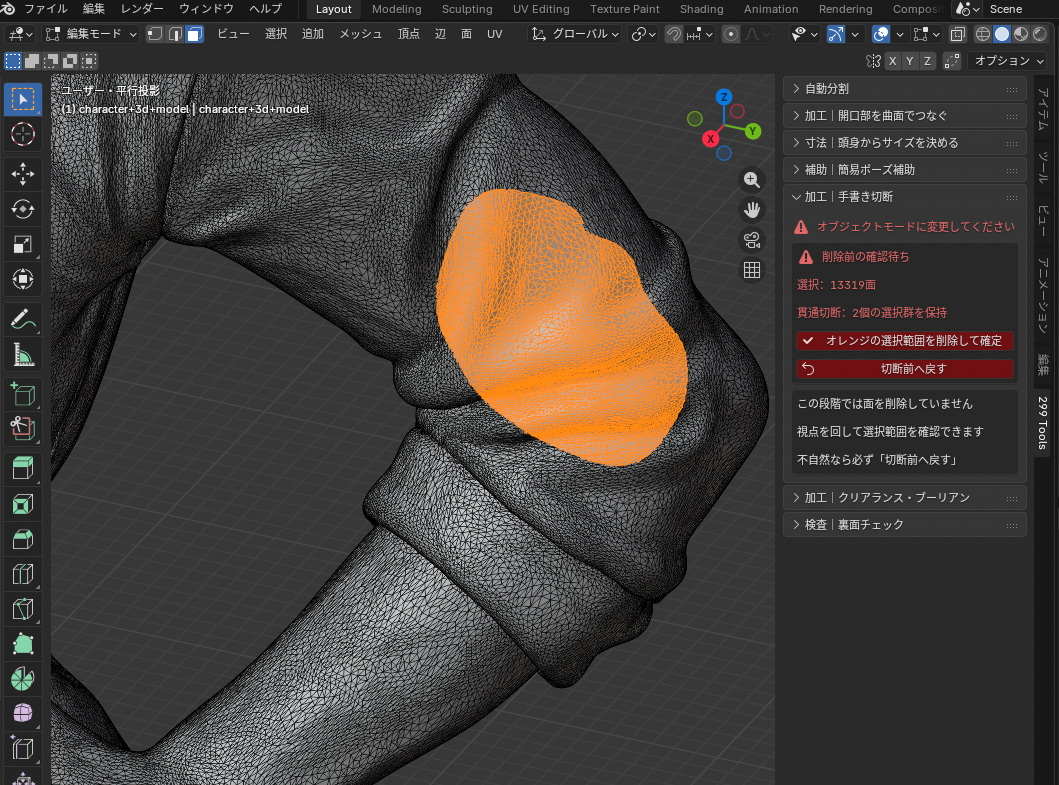
Task: Toggle X mirror axis button
Action: click(893, 61)
